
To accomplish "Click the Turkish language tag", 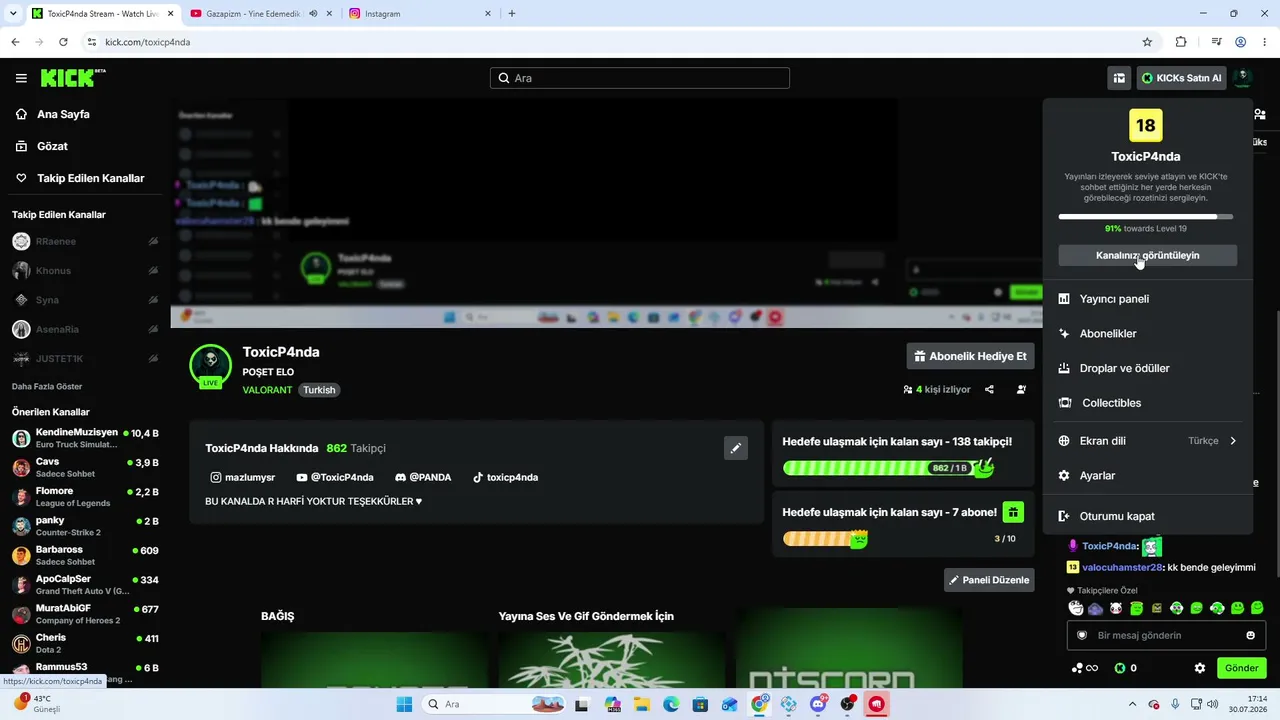I will 320,390.
